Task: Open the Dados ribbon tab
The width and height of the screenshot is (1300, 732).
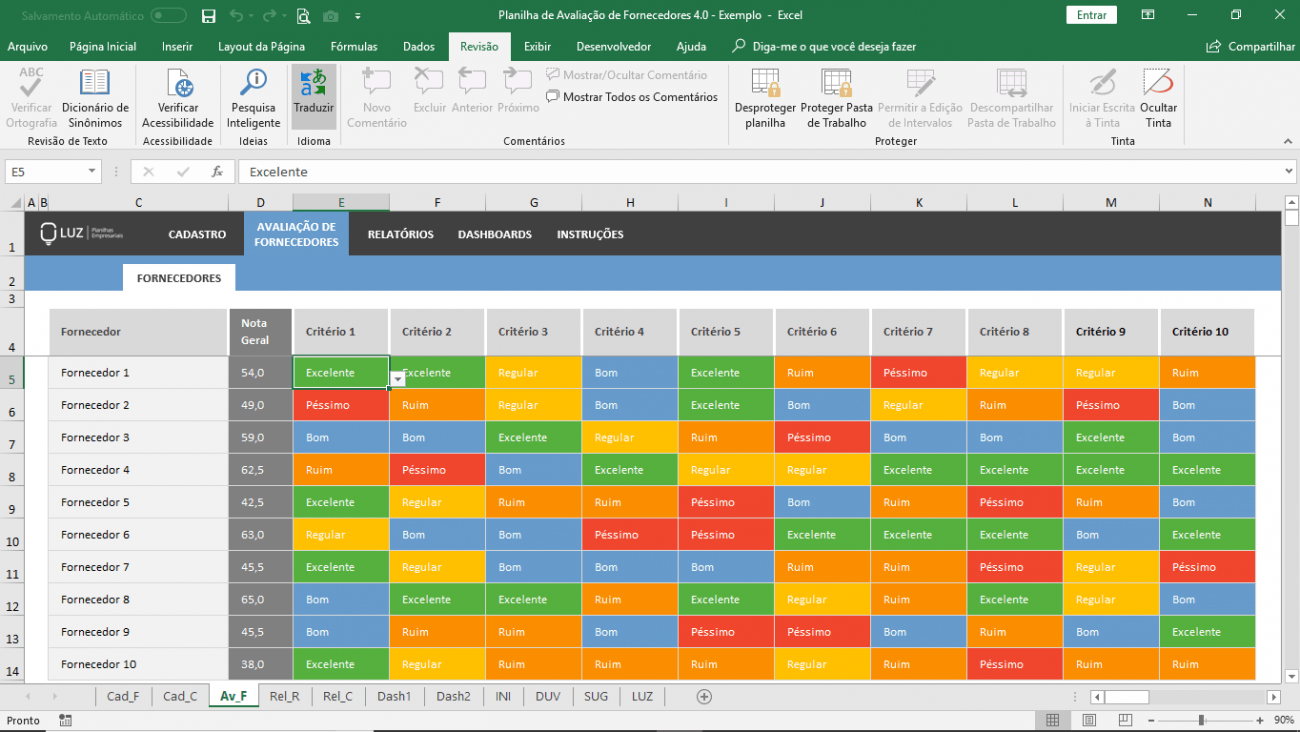Action: (x=419, y=47)
